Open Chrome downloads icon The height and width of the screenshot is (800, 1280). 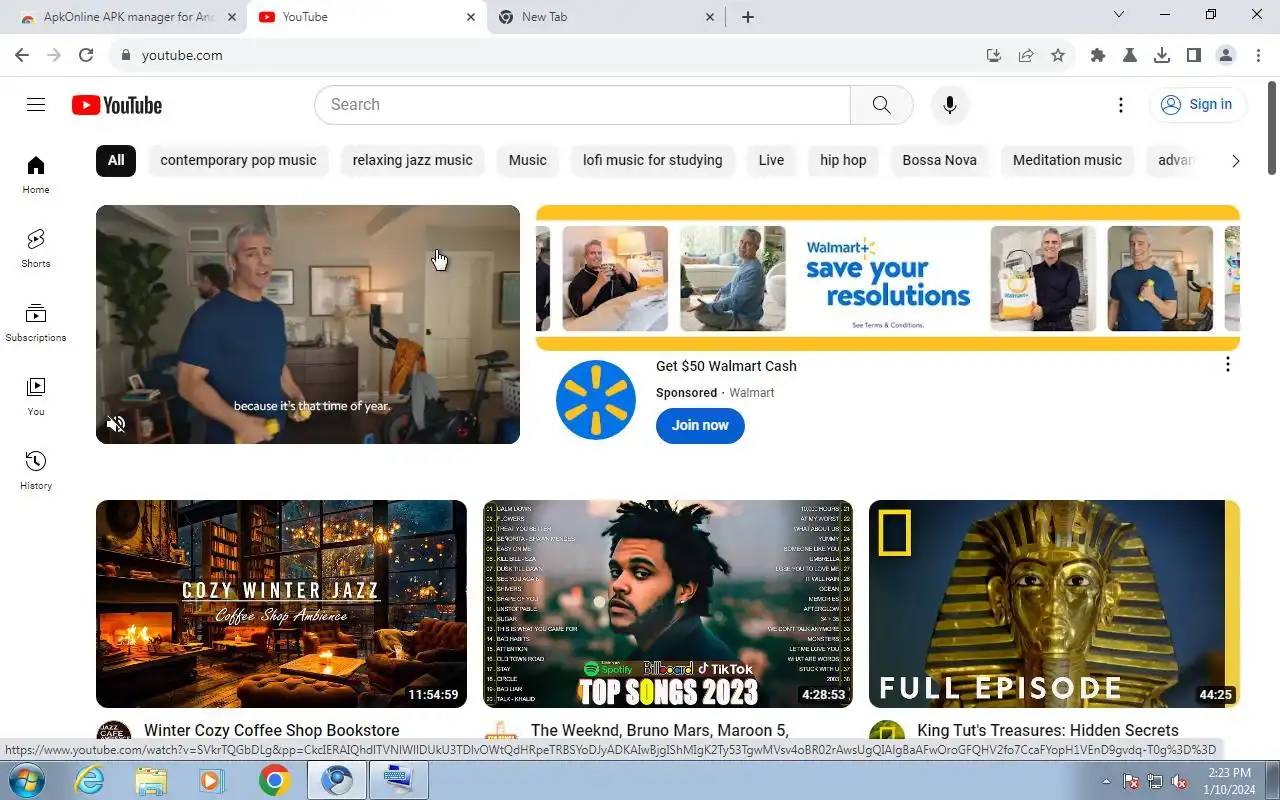[1162, 55]
